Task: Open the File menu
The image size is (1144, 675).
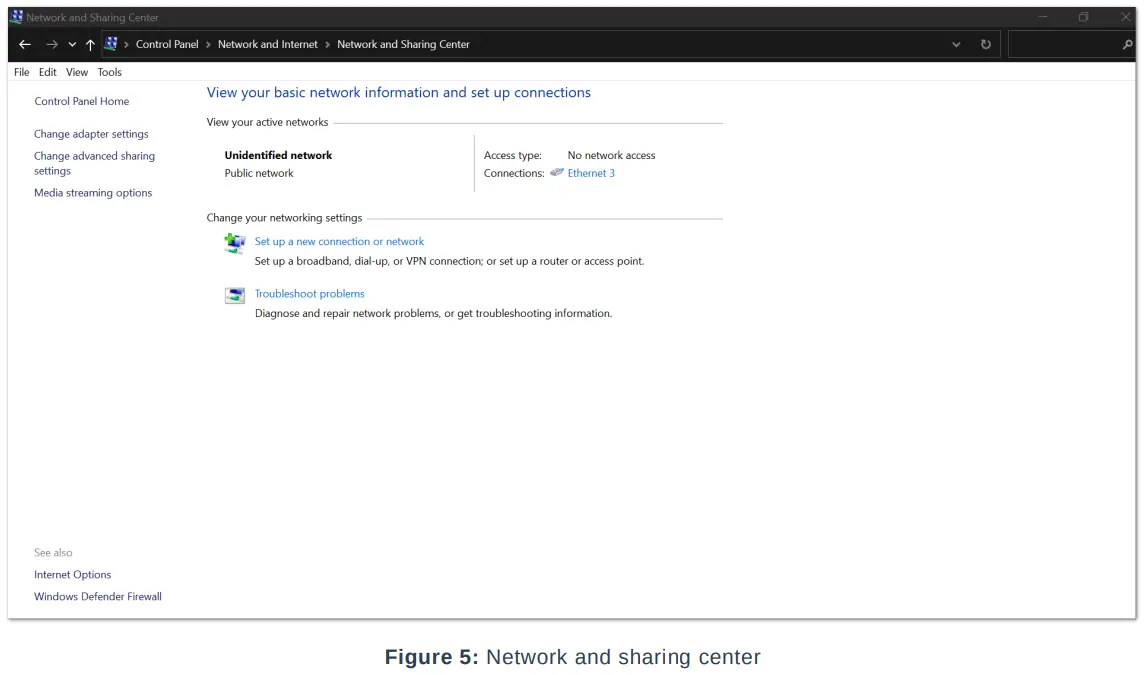Action: point(22,72)
